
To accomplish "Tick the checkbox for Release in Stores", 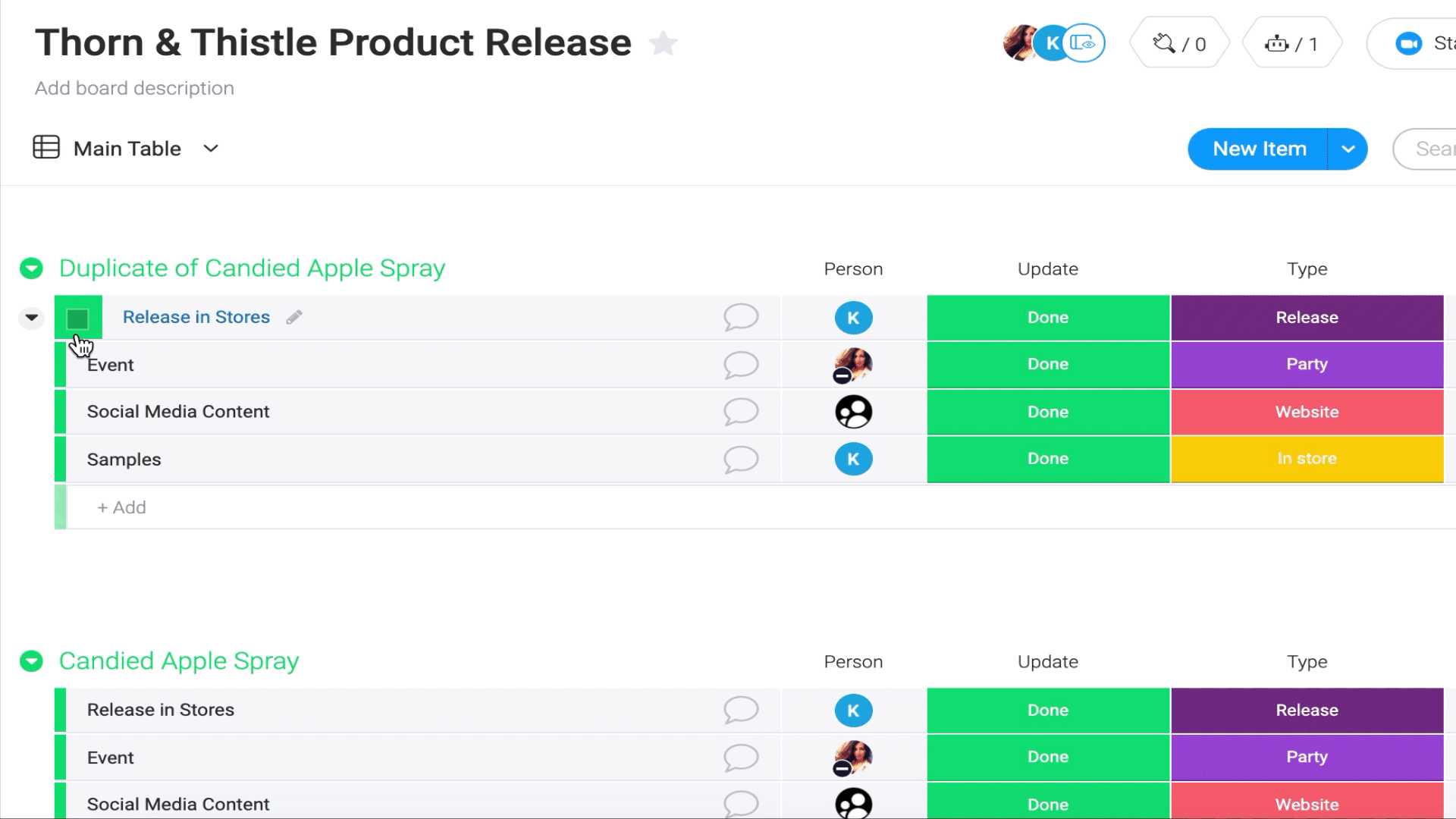I will point(77,319).
